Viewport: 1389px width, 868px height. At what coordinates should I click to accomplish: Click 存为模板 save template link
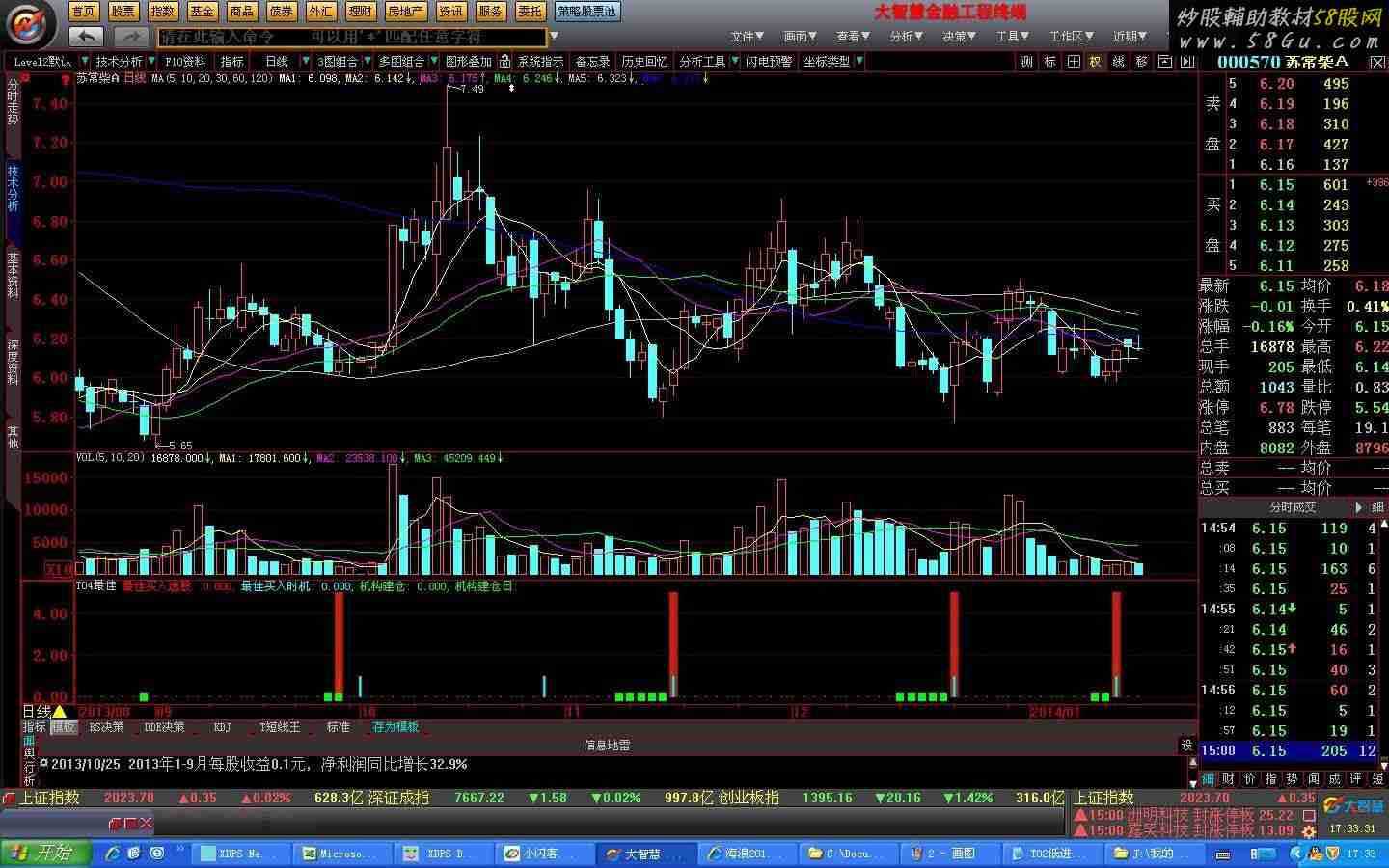coord(395,727)
